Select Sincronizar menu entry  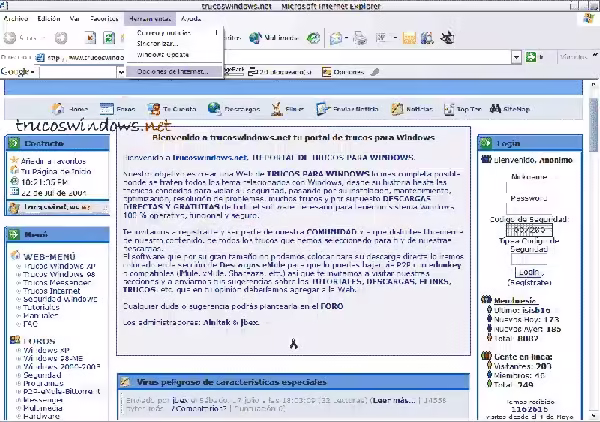pos(174,44)
